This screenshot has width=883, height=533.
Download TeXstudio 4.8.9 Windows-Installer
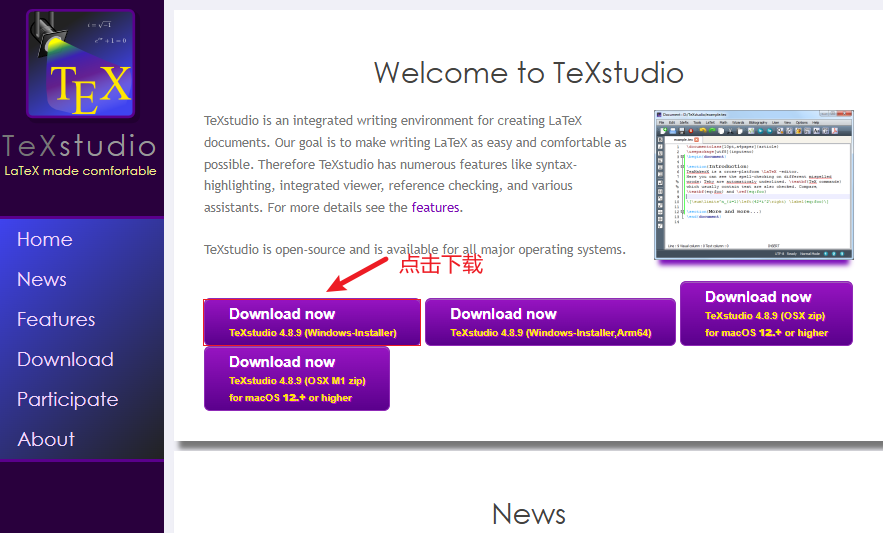[x=312, y=322]
